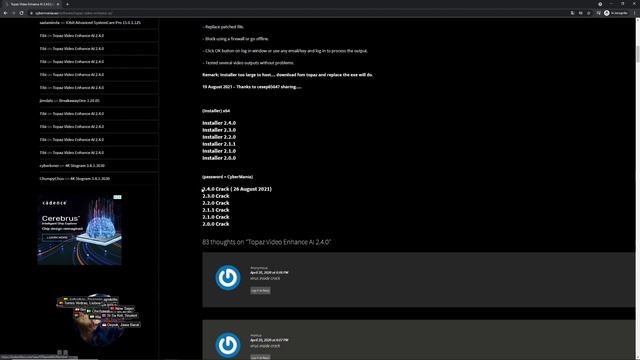Screen dimensions: 640x360
Task: Open Installer 2.0.0 link
Action: 219,158
